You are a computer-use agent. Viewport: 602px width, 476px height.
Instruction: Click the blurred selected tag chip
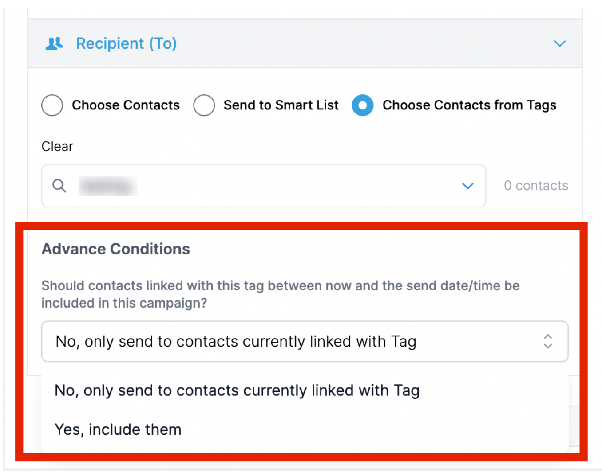pos(108,186)
